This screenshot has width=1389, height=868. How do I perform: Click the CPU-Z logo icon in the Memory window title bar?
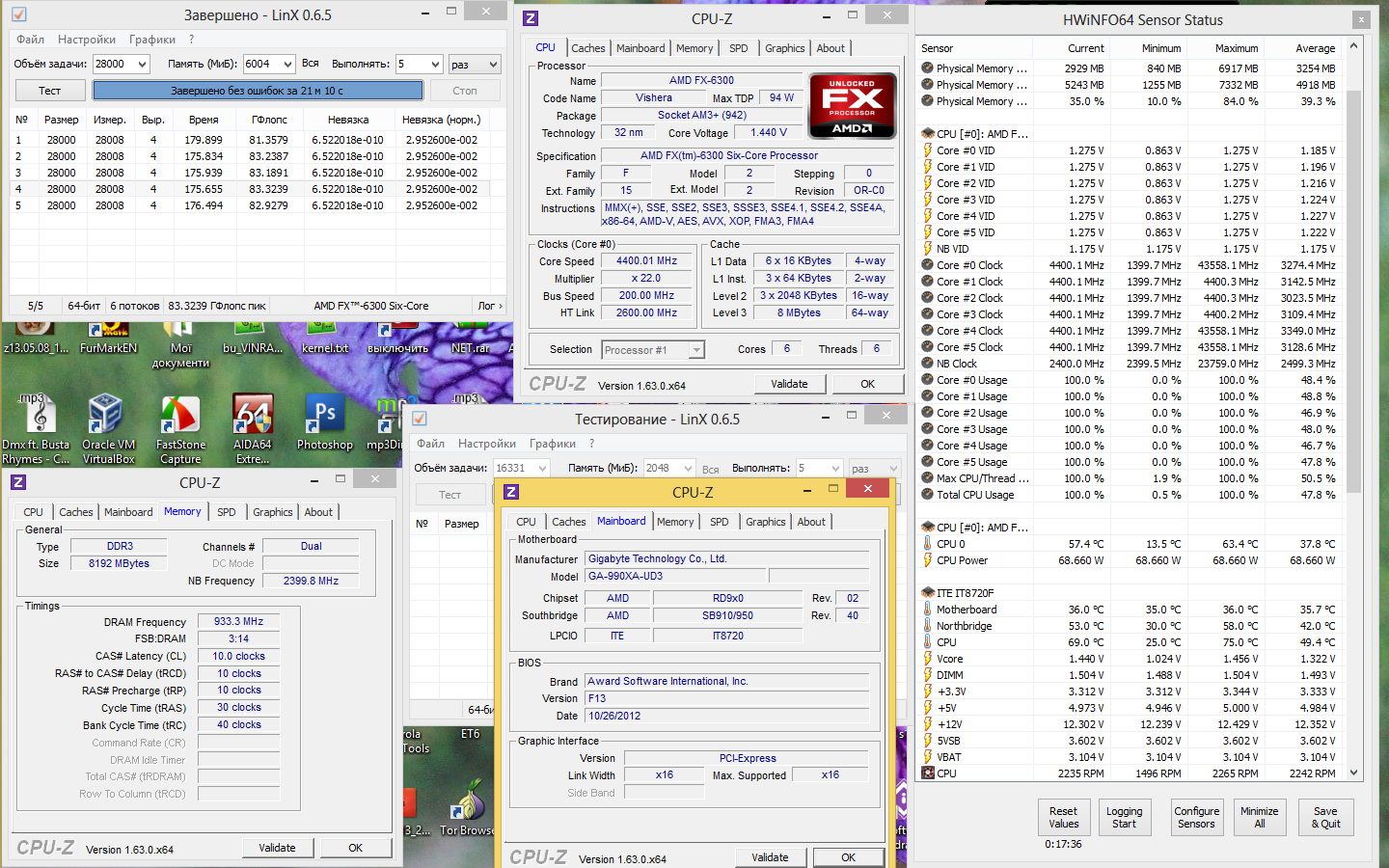click(x=18, y=482)
